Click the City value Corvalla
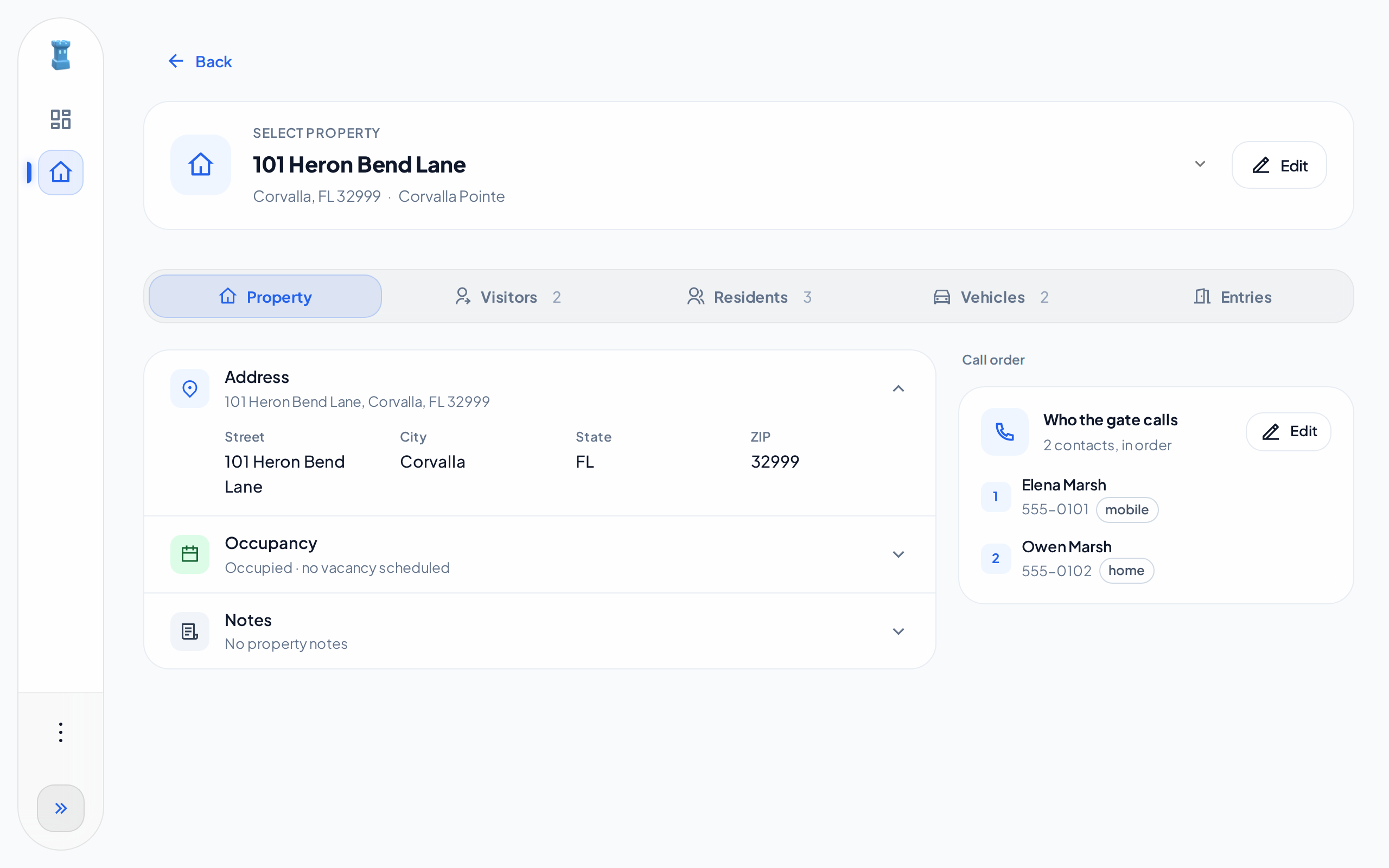The width and height of the screenshot is (1389, 868). 433,462
